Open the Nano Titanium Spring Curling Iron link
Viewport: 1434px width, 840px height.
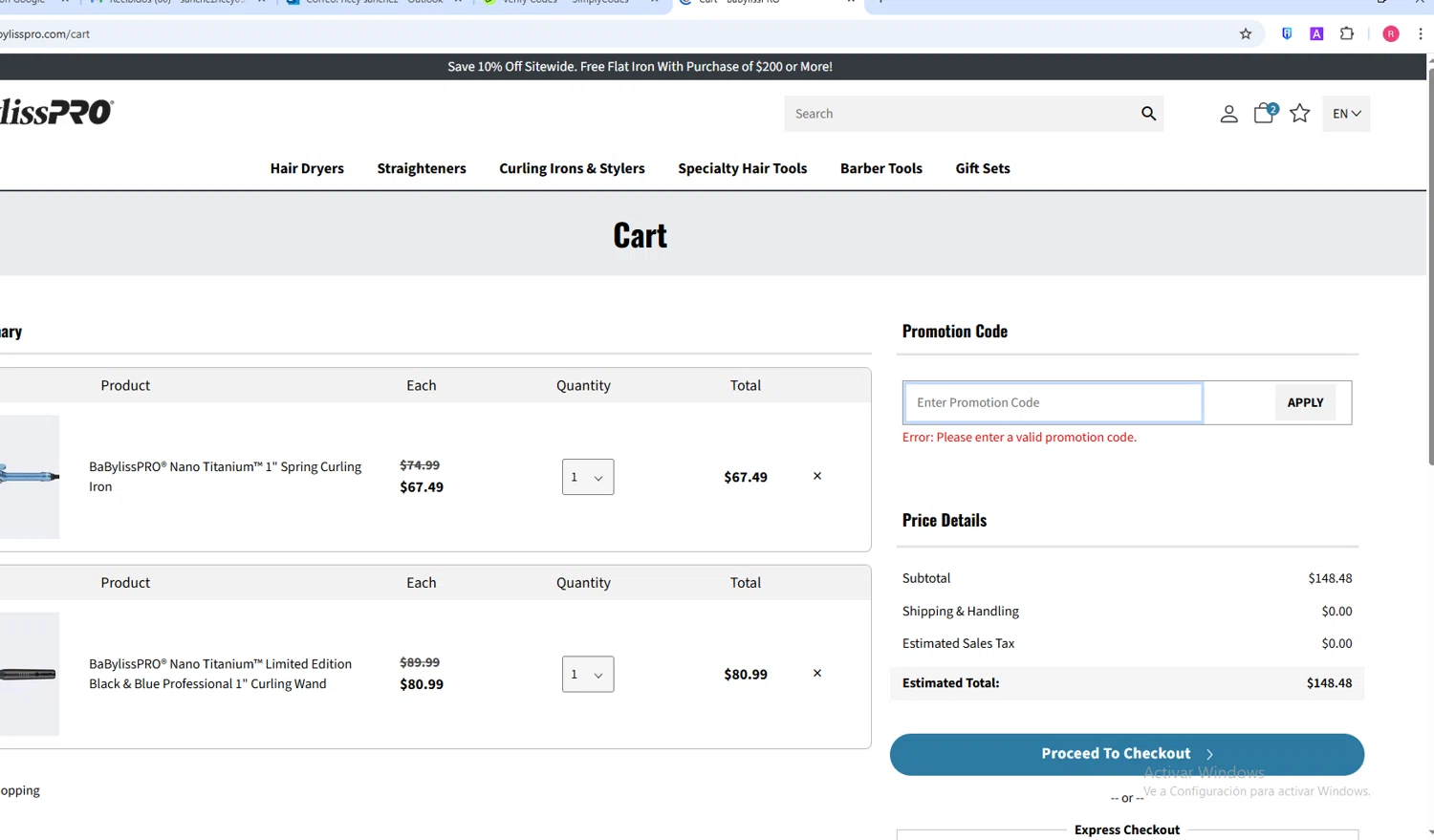[x=225, y=476]
